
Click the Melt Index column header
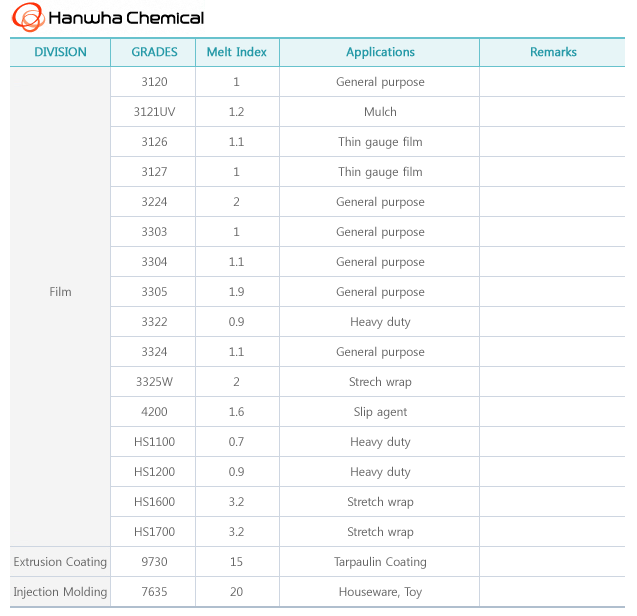[x=237, y=52]
